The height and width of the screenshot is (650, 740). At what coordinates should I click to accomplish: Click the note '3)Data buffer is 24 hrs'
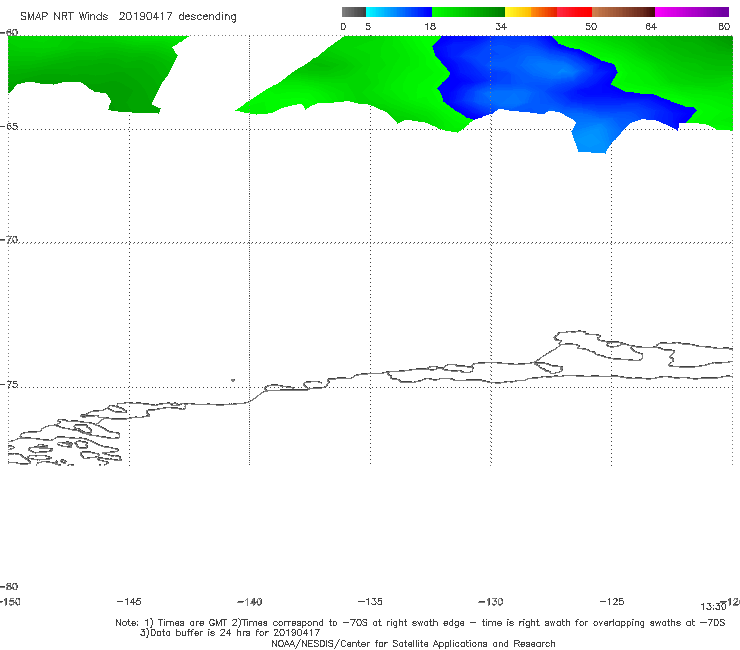click(x=230, y=633)
